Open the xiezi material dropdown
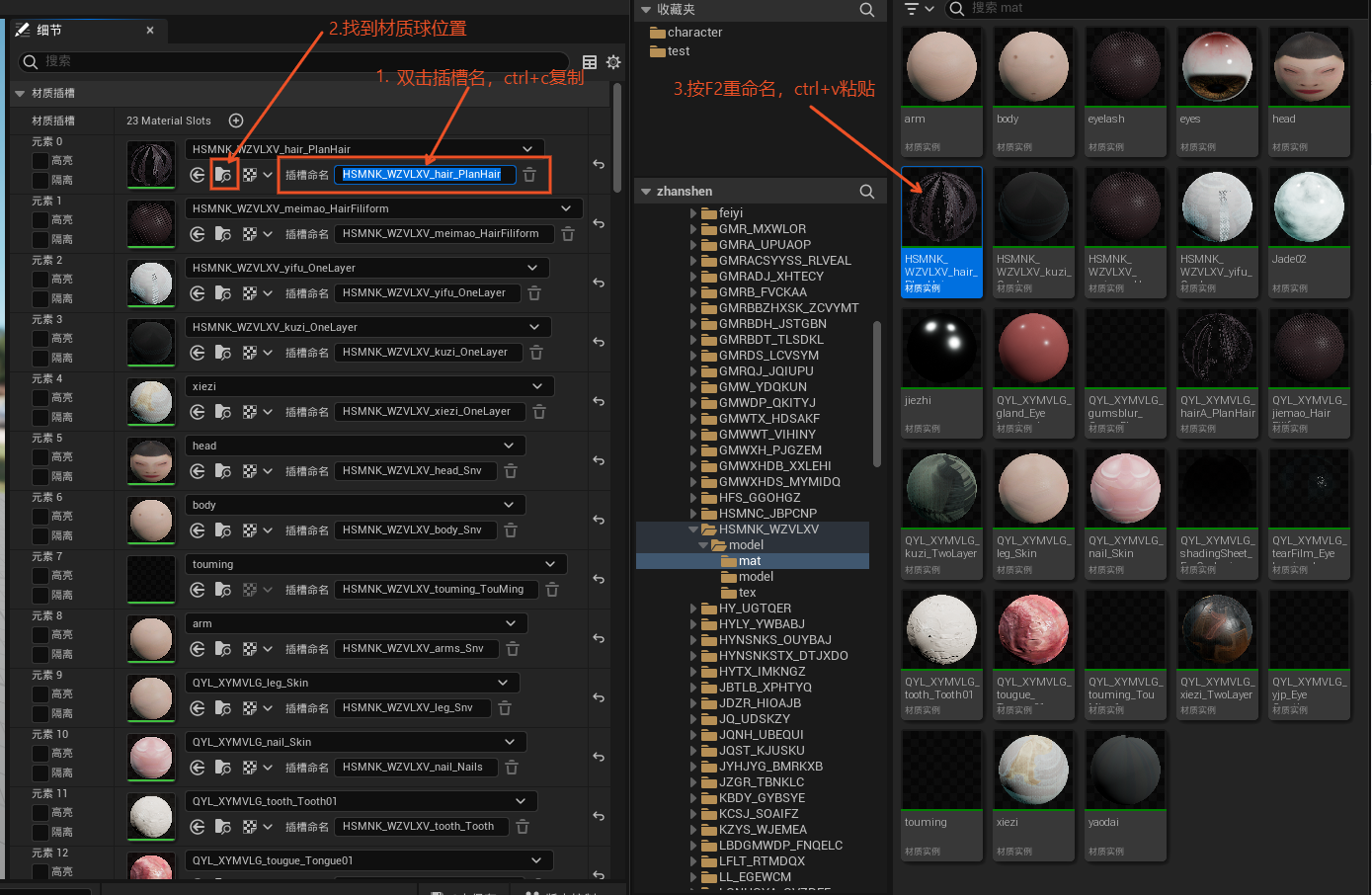This screenshot has height=895, width=1372. (537, 386)
